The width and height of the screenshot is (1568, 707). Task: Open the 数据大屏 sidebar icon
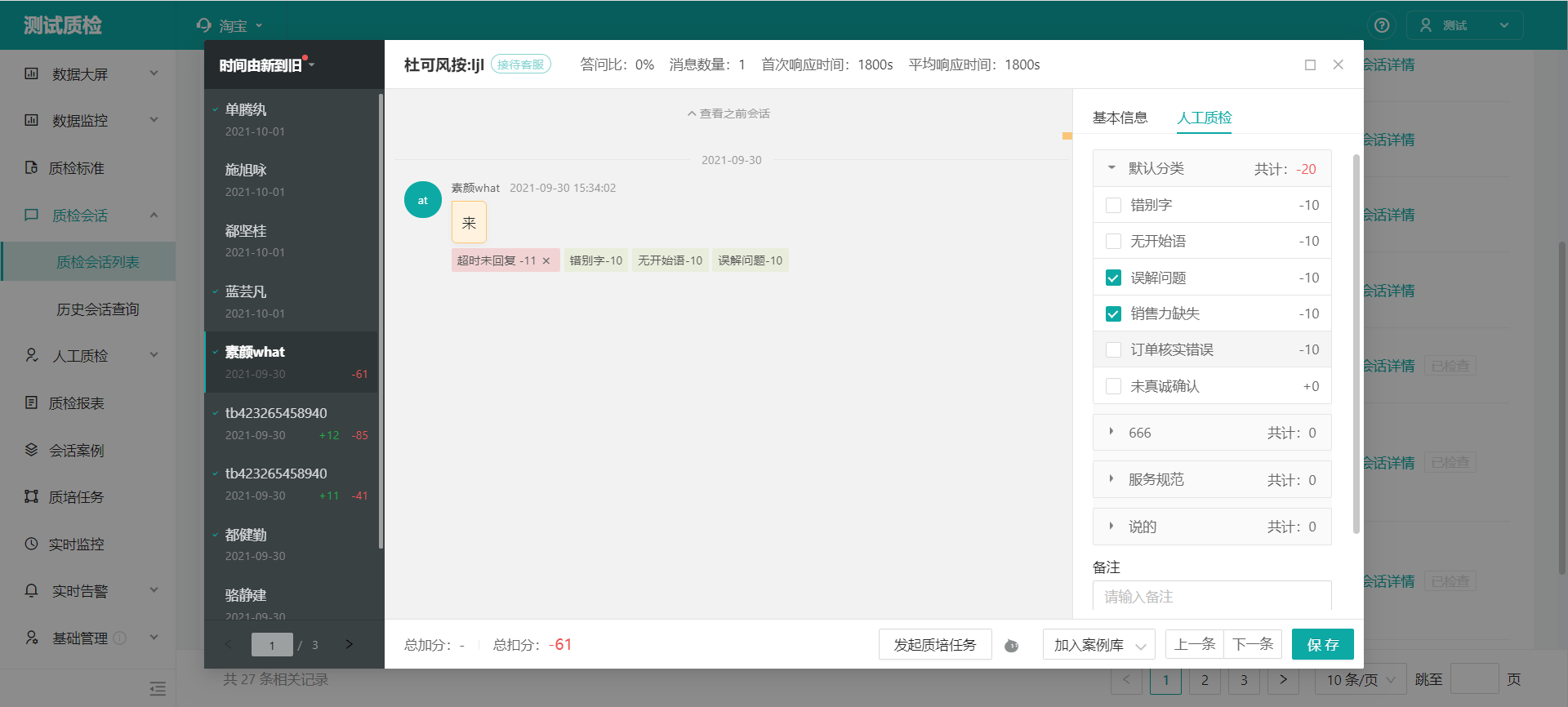click(31, 73)
